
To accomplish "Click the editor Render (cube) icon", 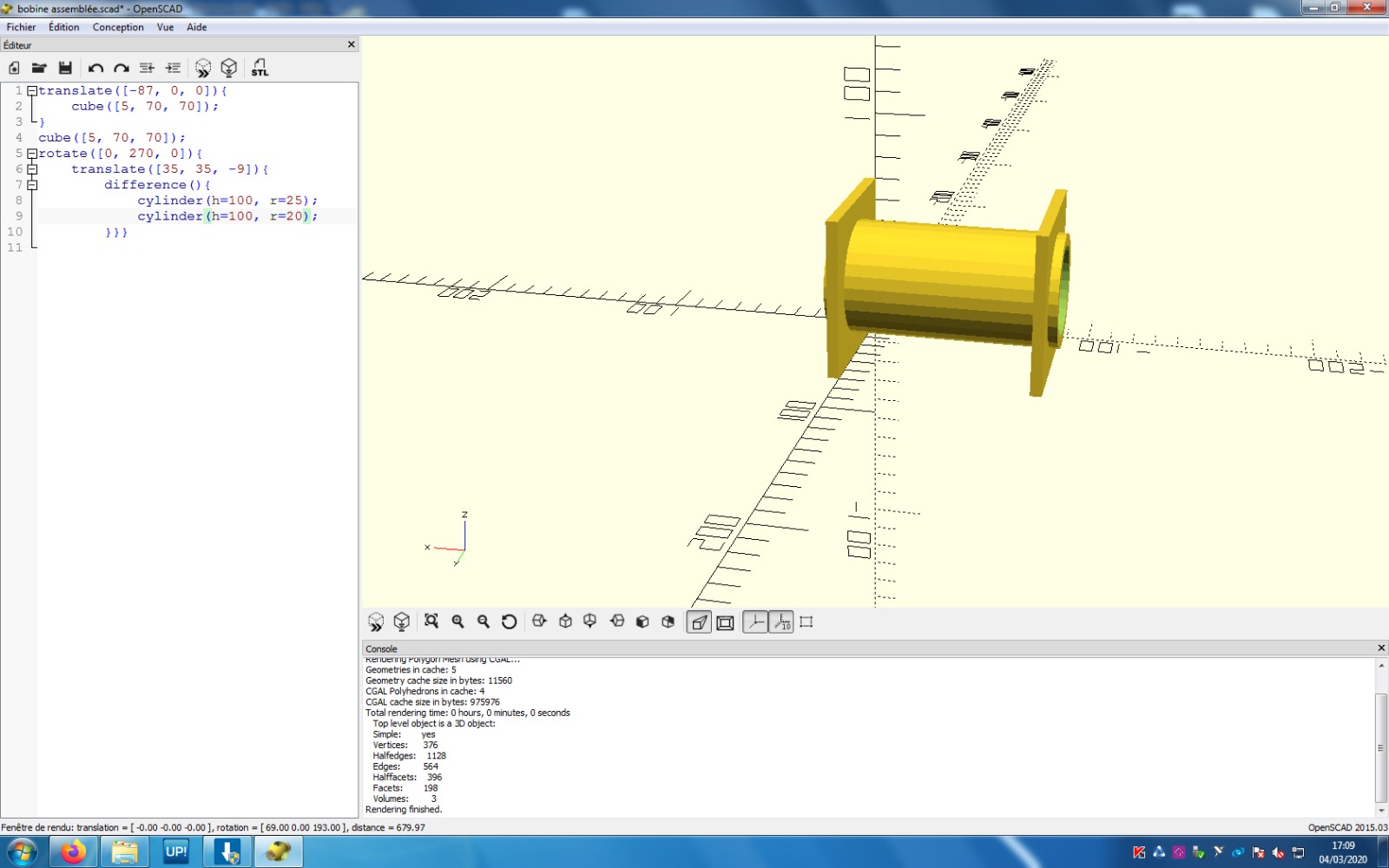I will point(229,68).
